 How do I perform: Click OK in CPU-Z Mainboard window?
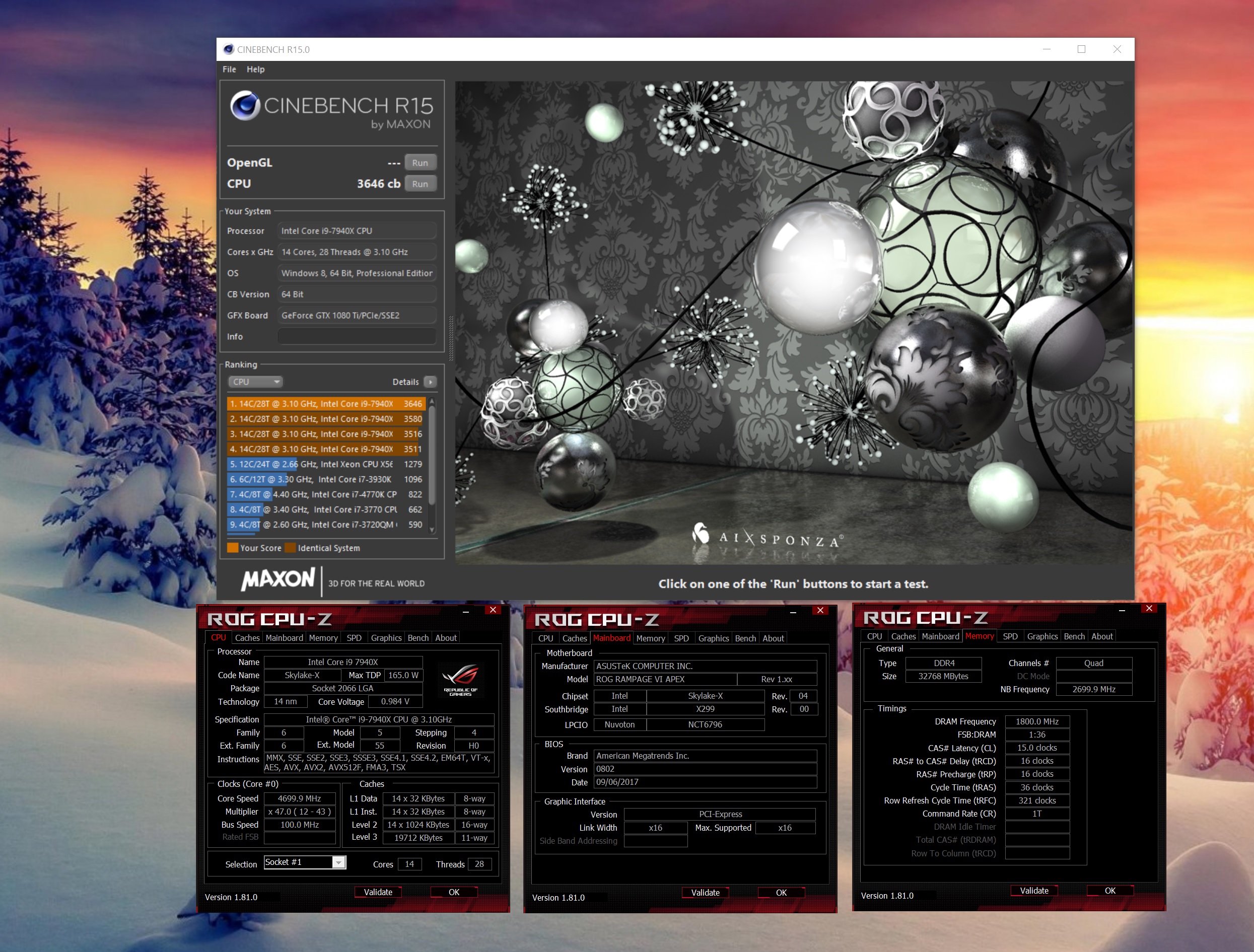781,893
